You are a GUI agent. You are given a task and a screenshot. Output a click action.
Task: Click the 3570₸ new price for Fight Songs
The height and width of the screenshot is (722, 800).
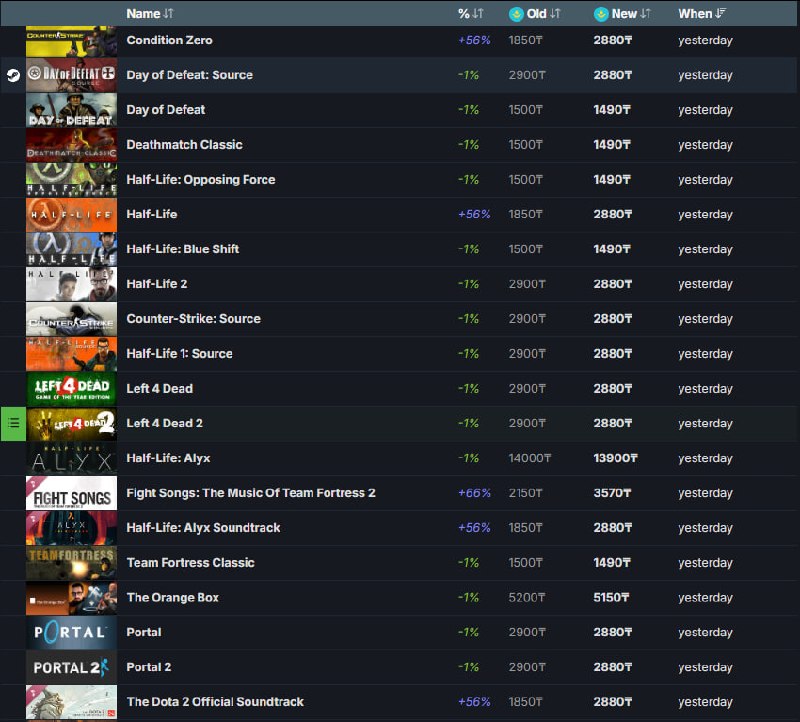[612, 493]
